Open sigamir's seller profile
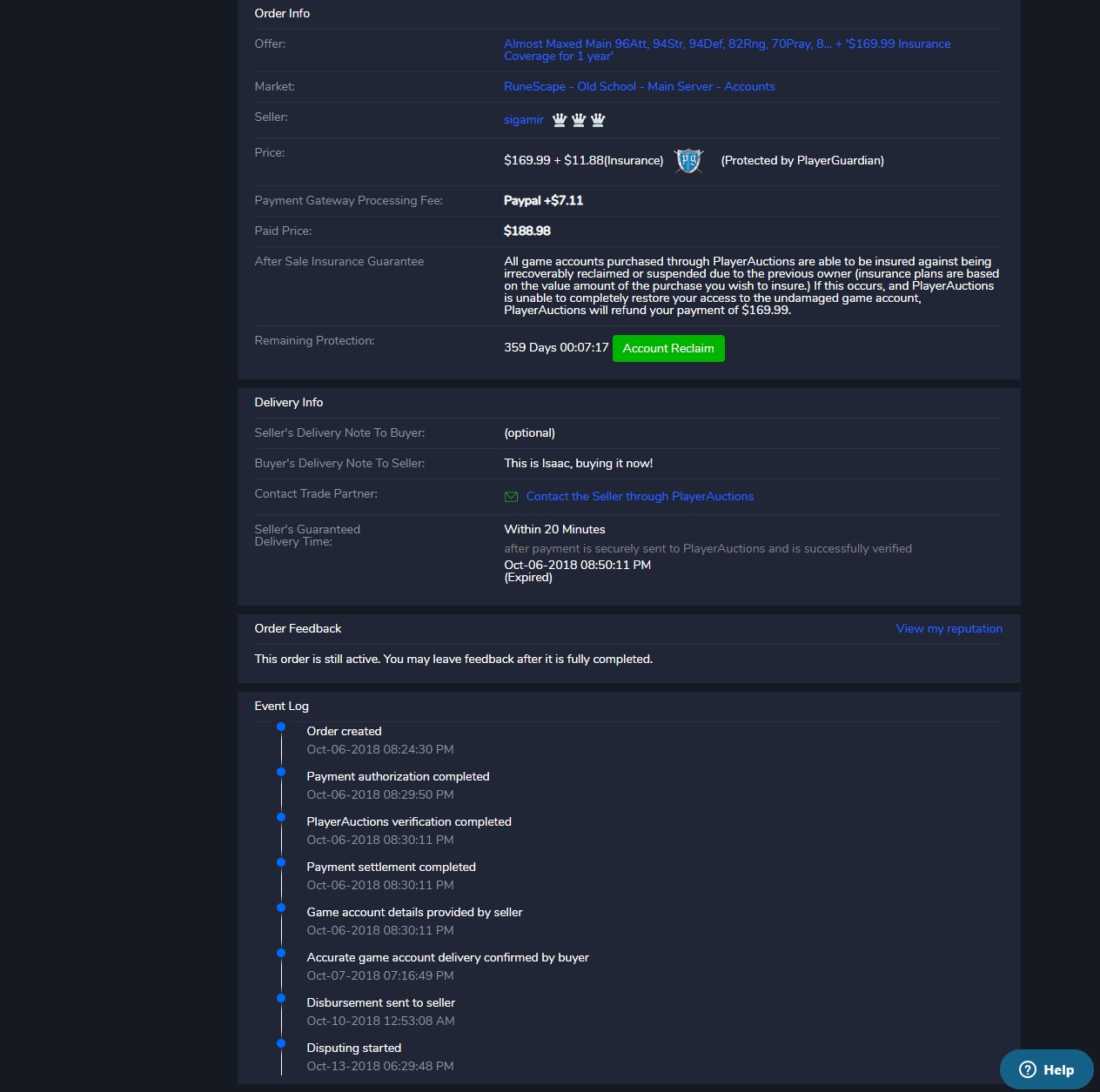 click(523, 119)
